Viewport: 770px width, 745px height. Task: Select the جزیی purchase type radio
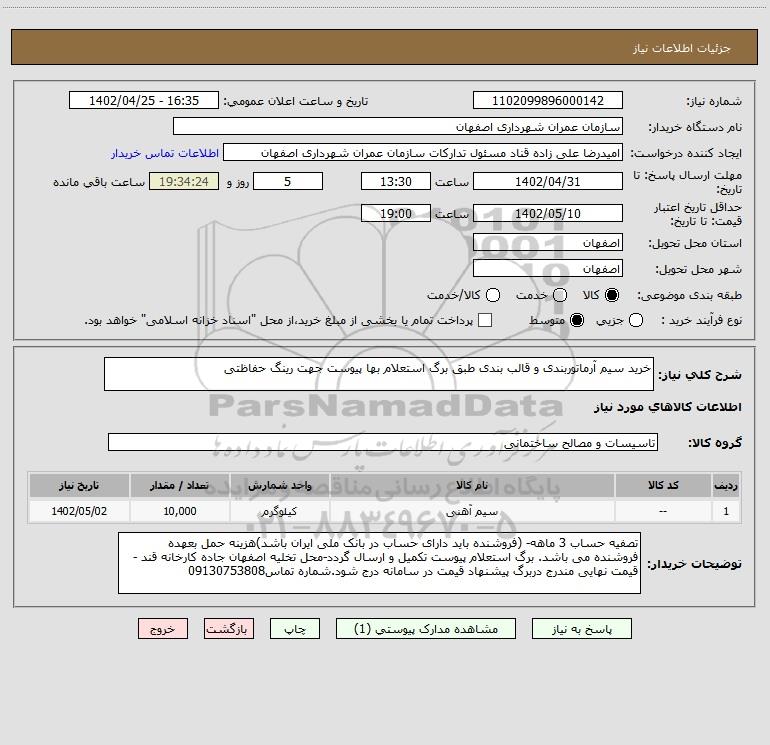pyautogui.click(x=635, y=320)
